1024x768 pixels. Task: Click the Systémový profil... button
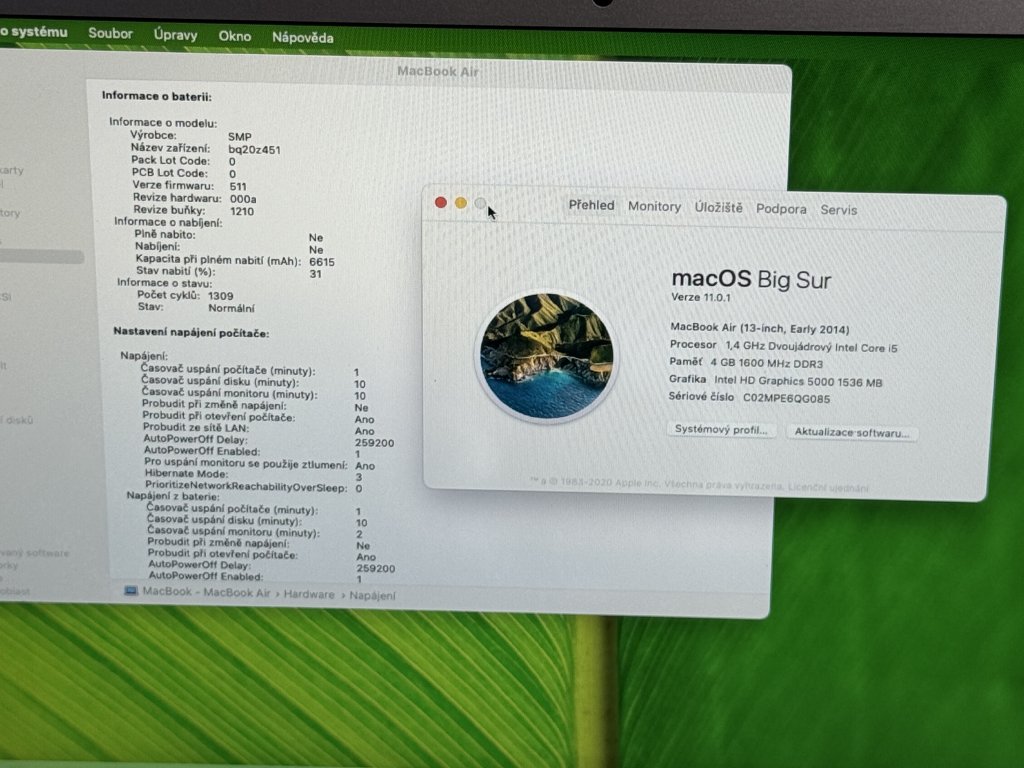(x=721, y=430)
